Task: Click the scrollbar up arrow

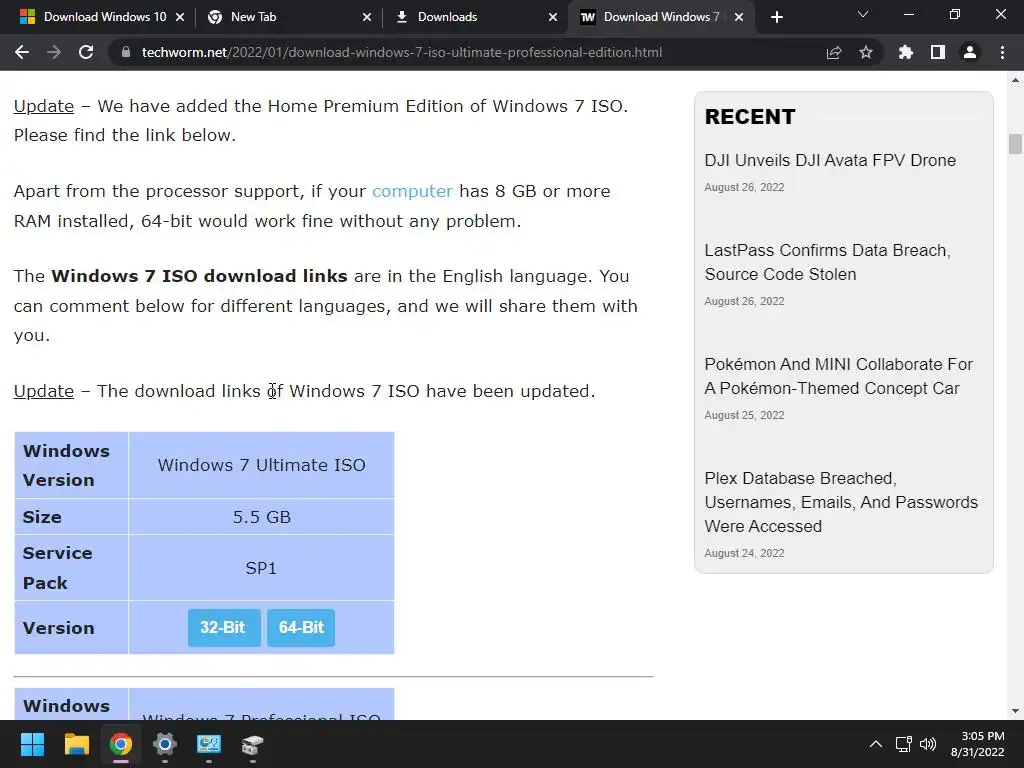Action: tap(1015, 80)
